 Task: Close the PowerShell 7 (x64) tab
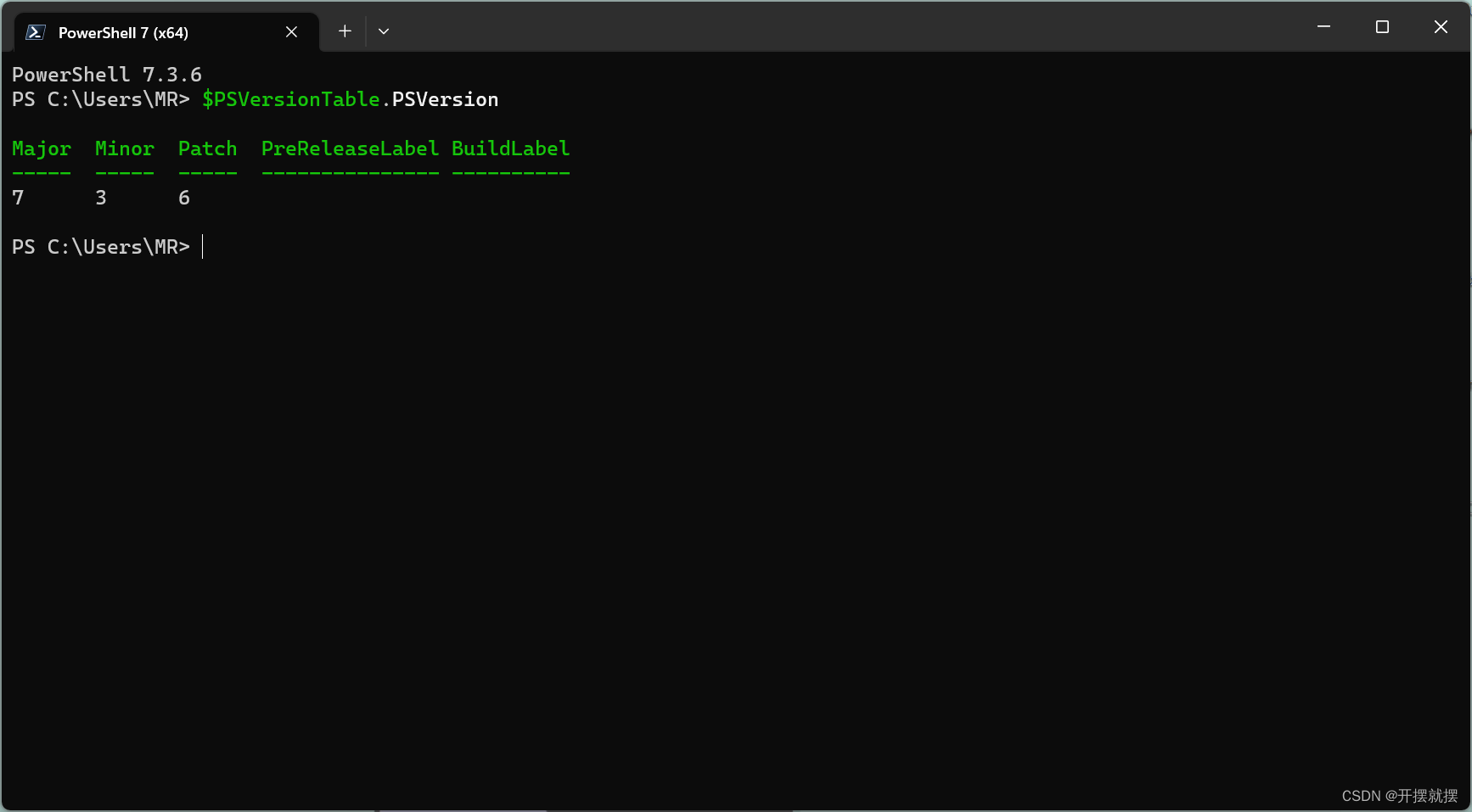291,31
